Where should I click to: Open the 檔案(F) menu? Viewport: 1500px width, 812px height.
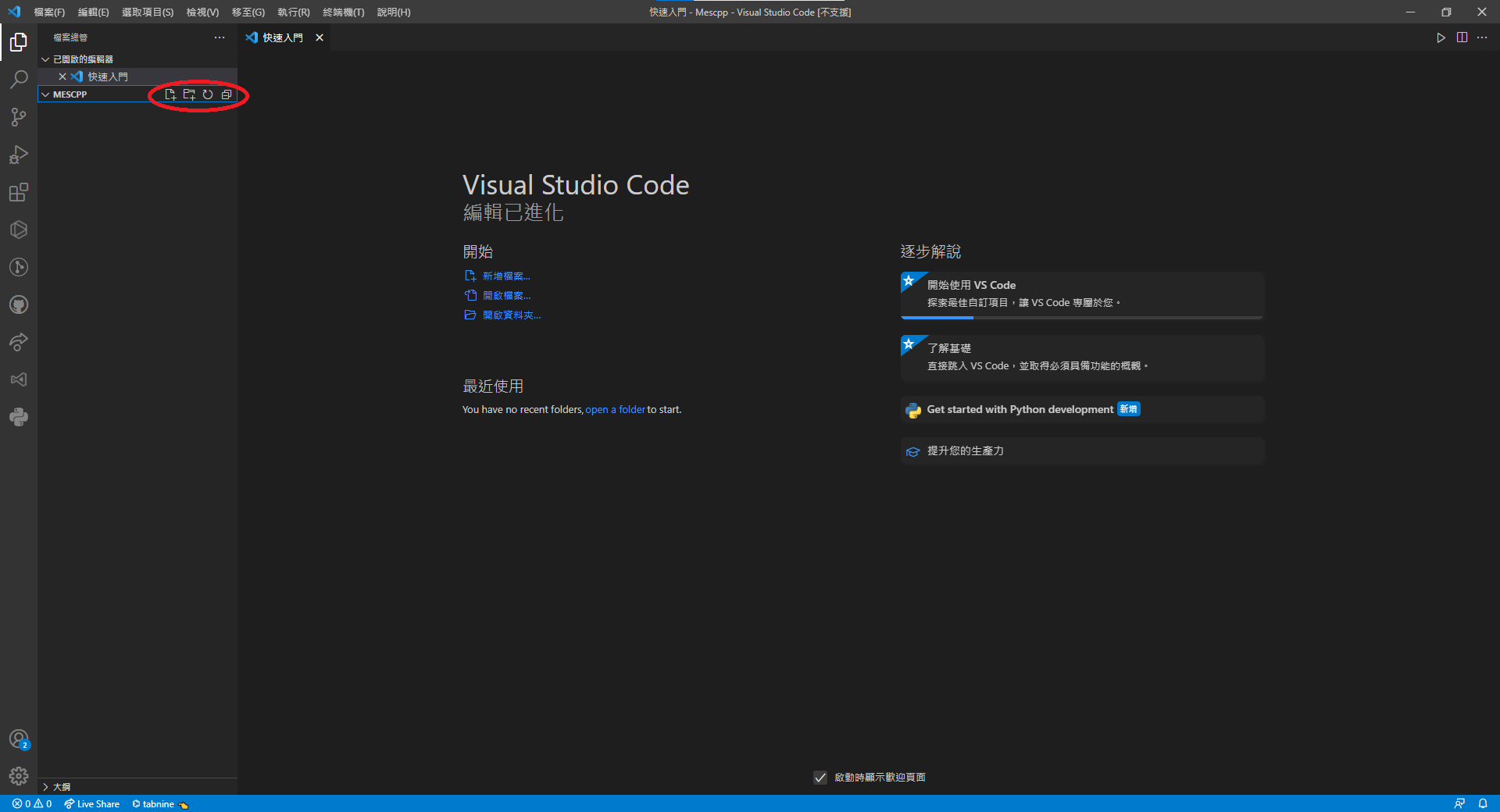[x=49, y=12]
